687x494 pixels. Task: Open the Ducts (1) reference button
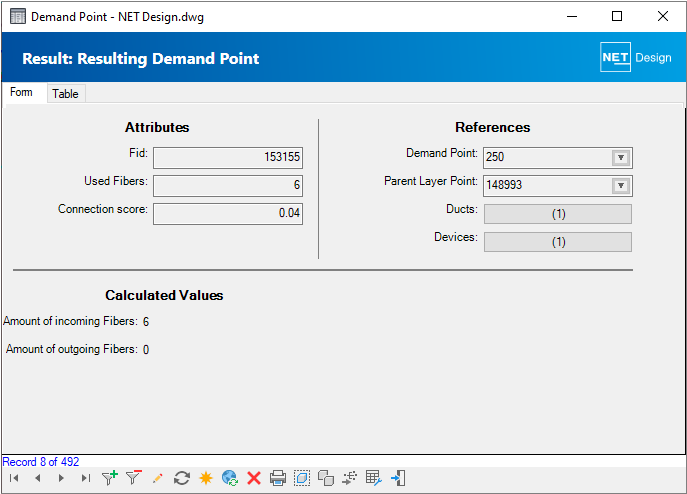[557, 214]
